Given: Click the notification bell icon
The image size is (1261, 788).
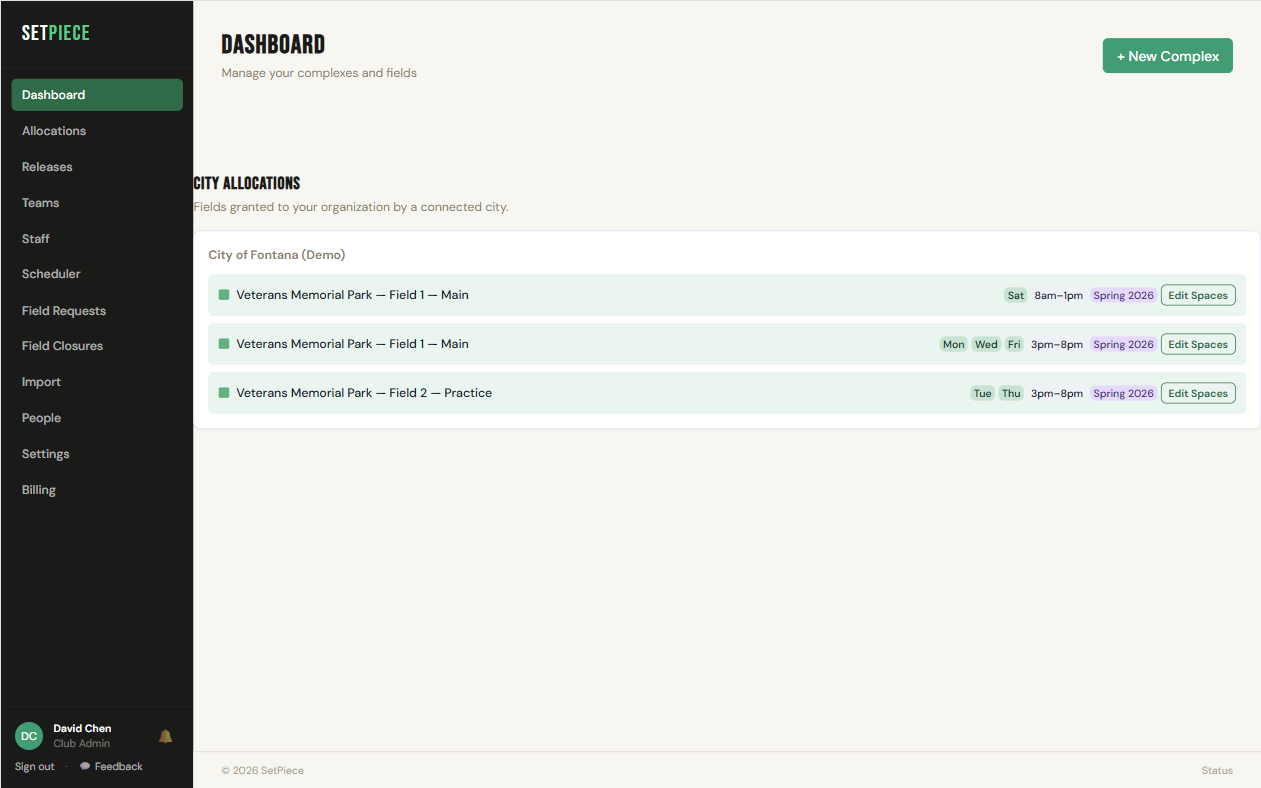Looking at the screenshot, I should tap(166, 736).
